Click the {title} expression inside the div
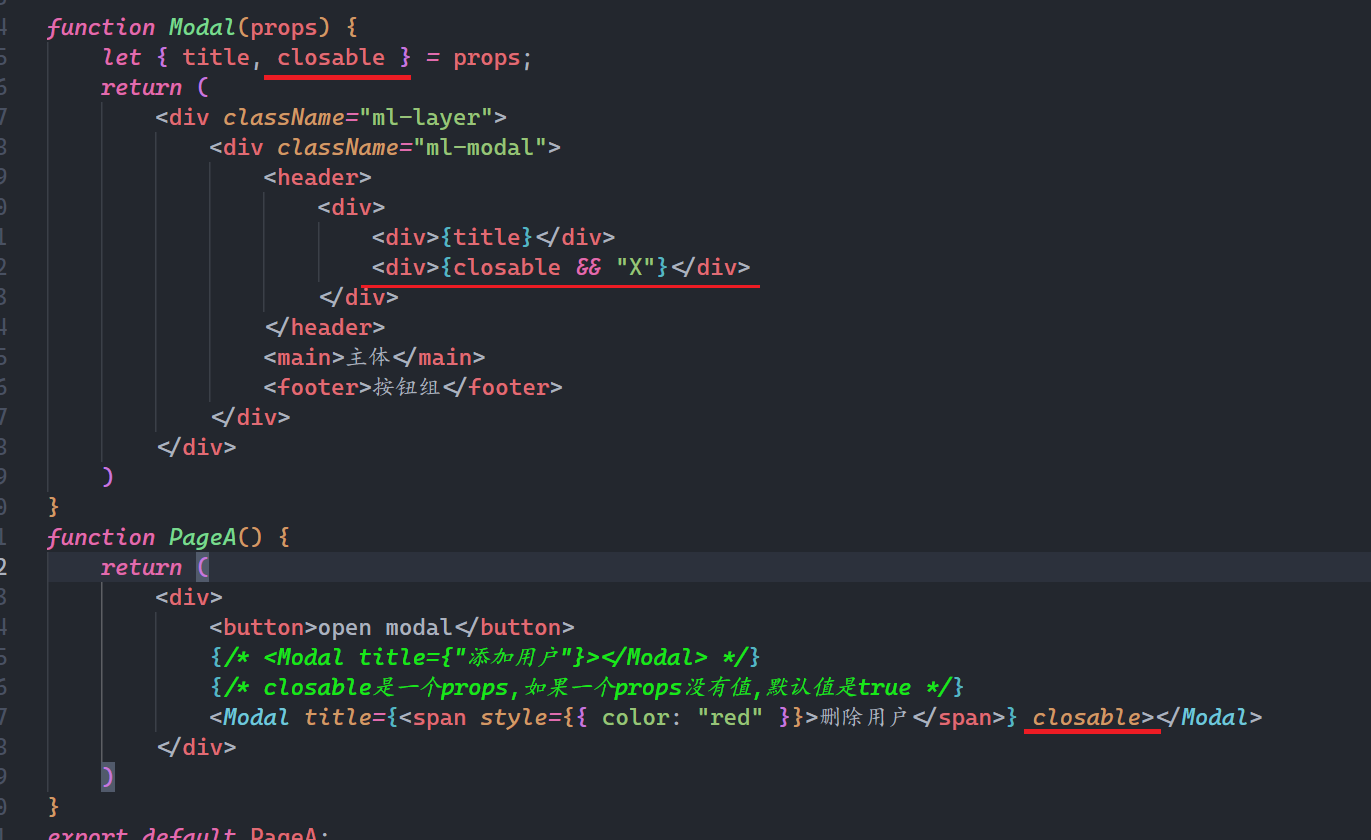Image resolution: width=1371 pixels, height=840 pixels. [488, 237]
